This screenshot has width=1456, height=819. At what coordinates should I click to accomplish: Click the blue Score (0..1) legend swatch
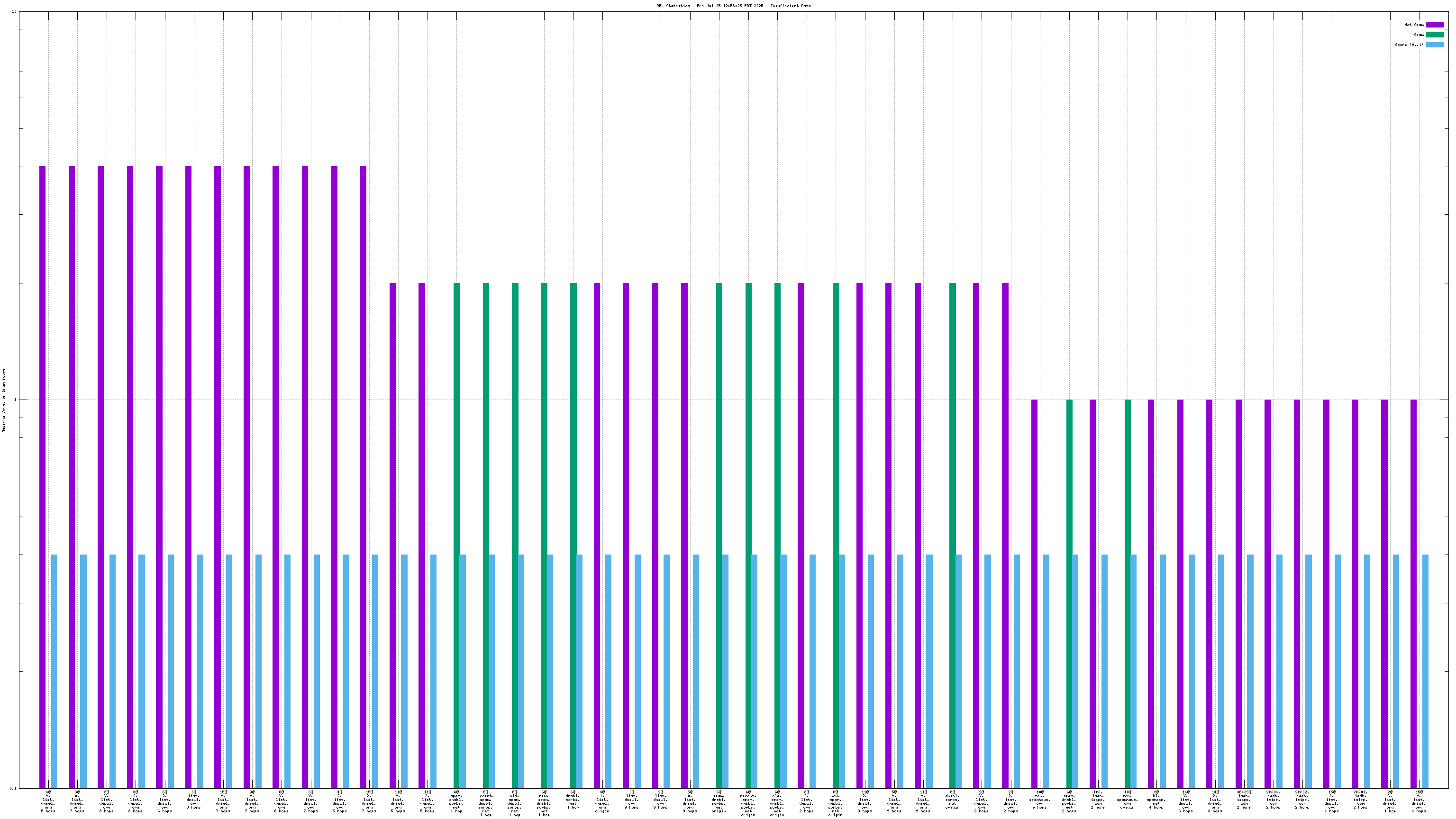pos(1435,45)
